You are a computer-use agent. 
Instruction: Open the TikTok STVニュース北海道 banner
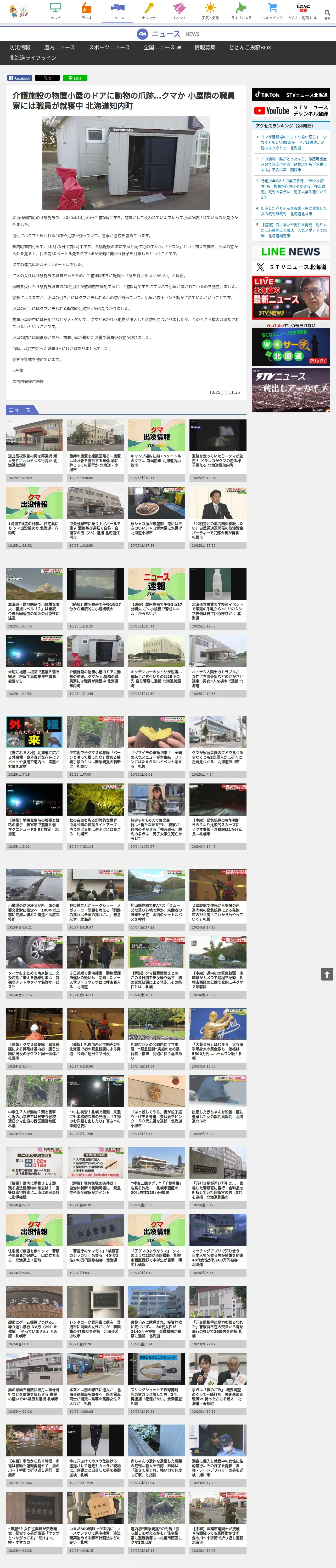coord(291,95)
